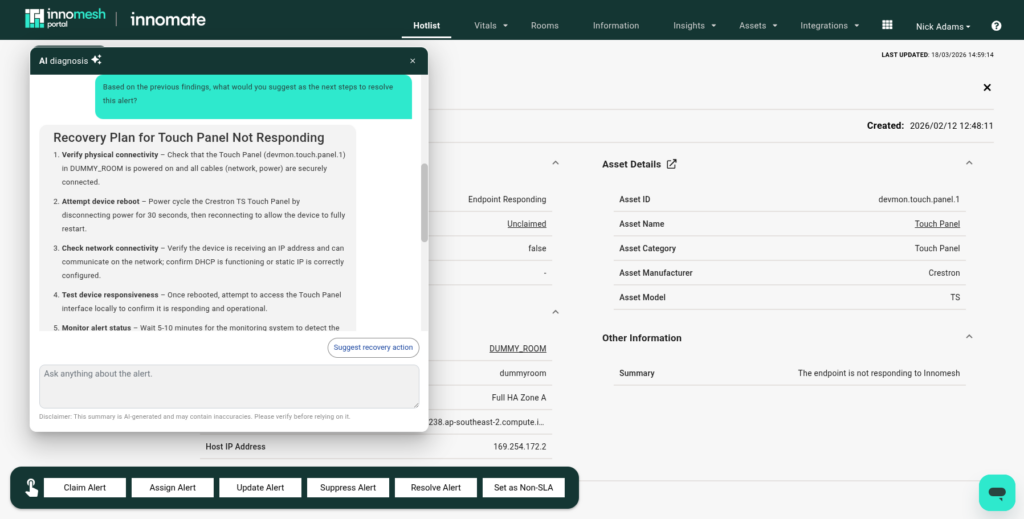Open the chat support widget icon
The width and height of the screenshot is (1024, 519).
996,492
